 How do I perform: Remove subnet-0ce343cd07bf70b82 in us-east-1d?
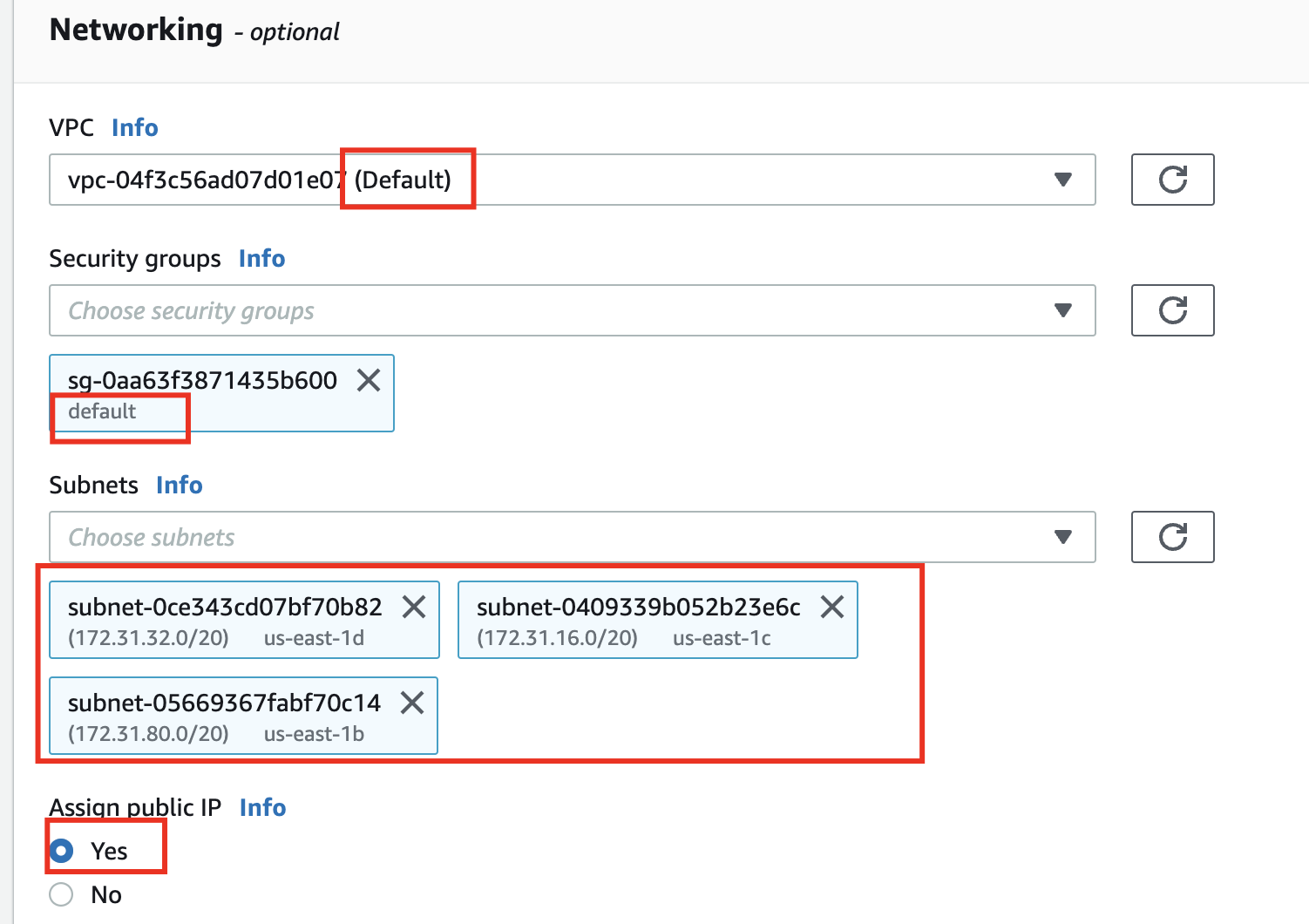(x=414, y=607)
